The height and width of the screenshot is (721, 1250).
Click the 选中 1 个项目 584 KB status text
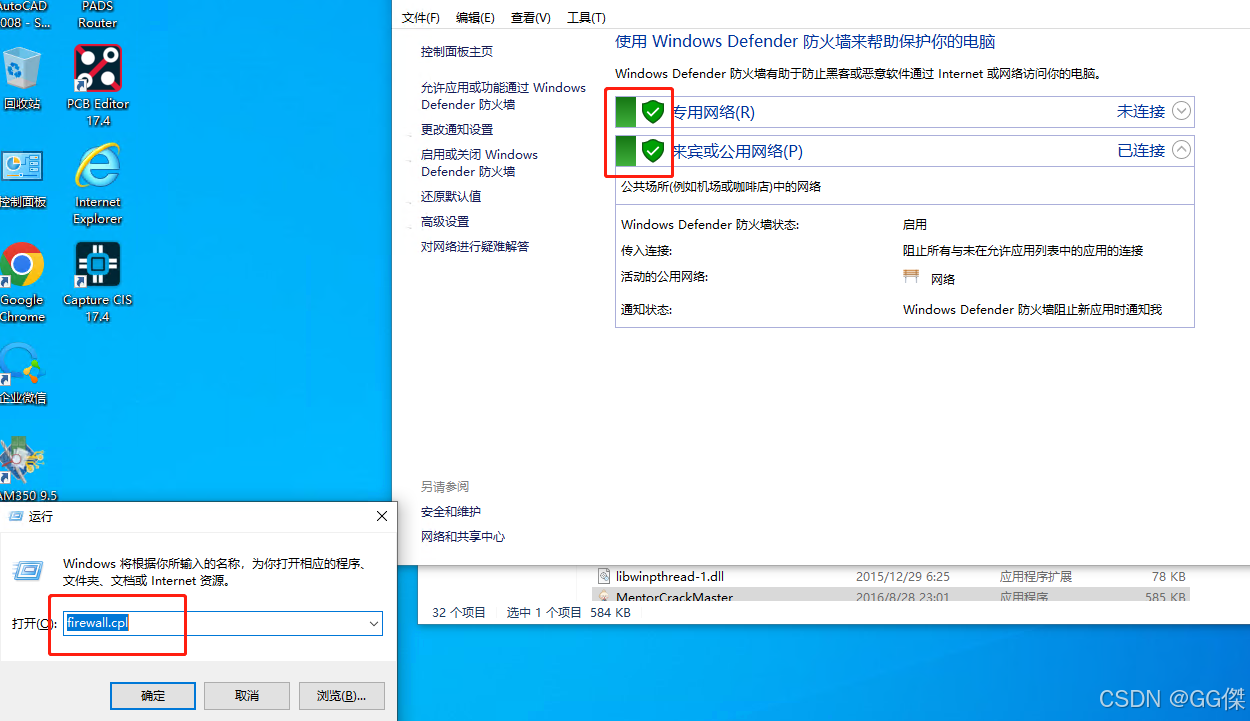click(x=569, y=612)
